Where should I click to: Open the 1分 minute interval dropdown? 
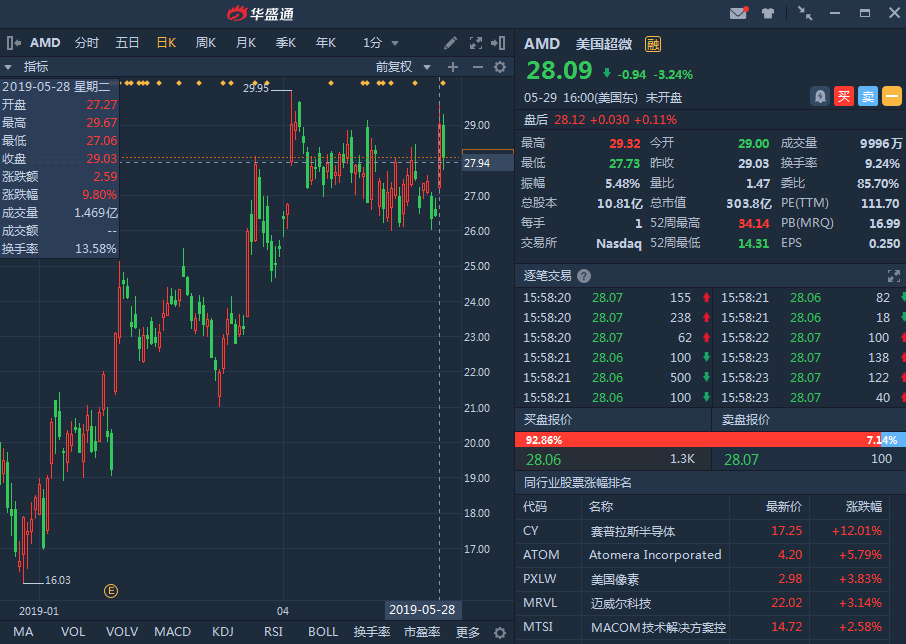(x=381, y=43)
